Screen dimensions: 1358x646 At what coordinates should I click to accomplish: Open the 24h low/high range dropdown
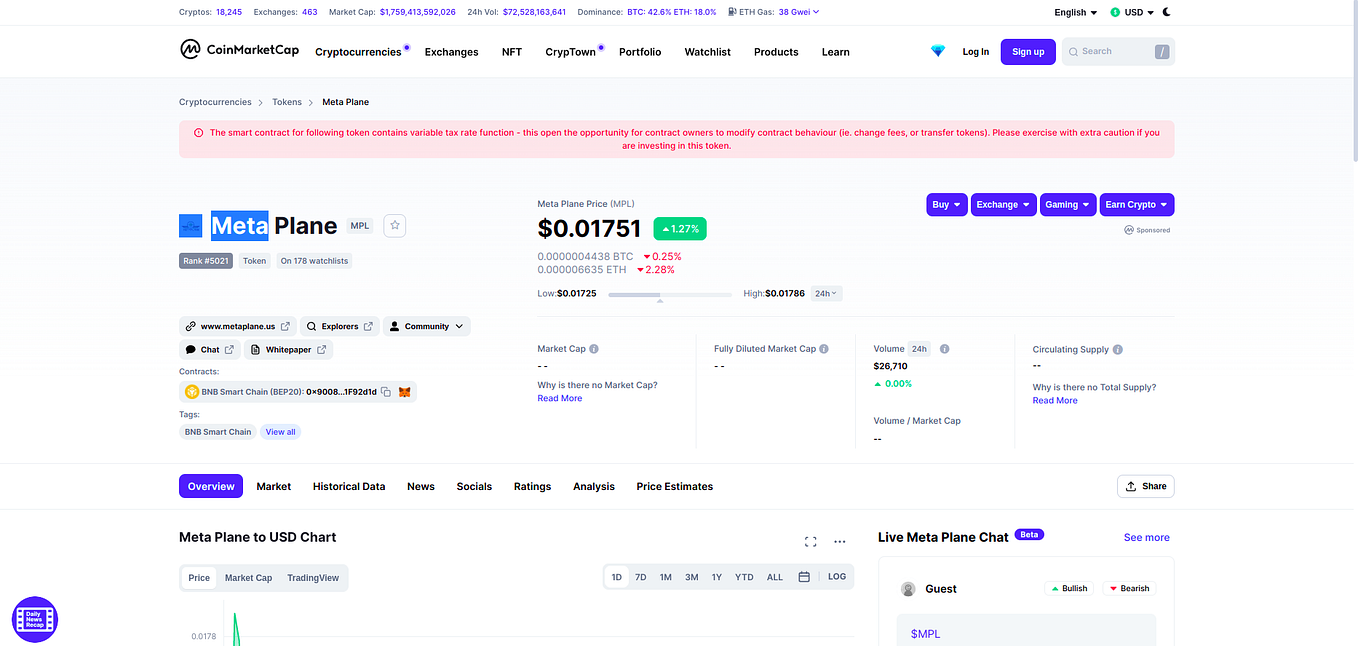(827, 294)
